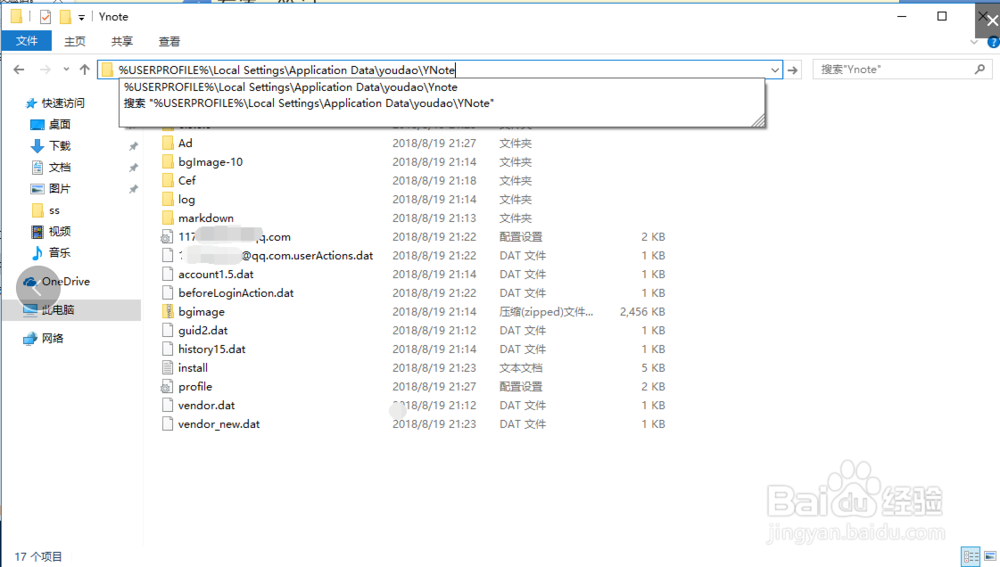This screenshot has height=567, width=1000.
Task: Switch to large icons view in status bar
Action: pyautogui.click(x=990, y=556)
